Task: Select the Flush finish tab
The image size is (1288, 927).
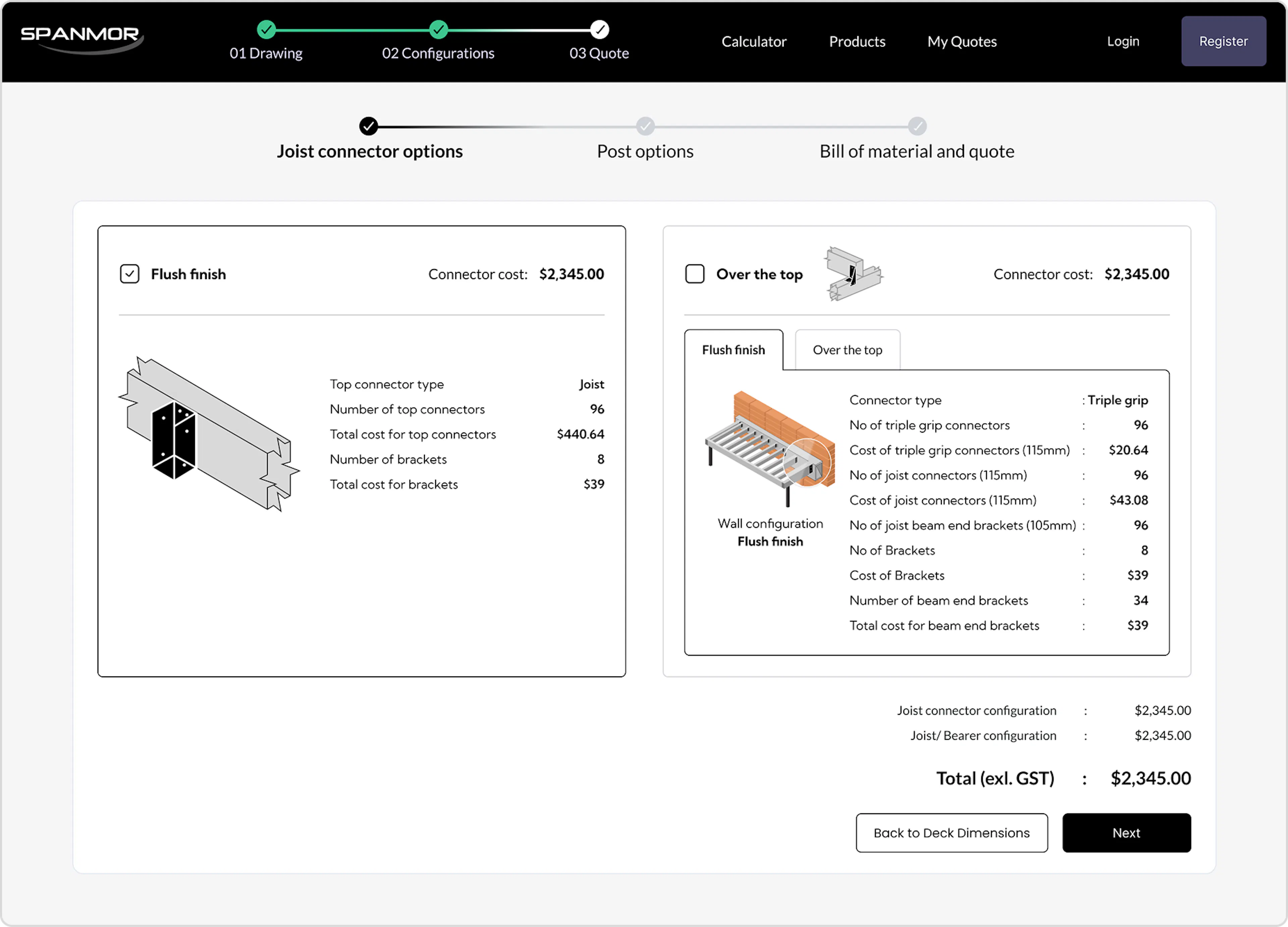Action: pyautogui.click(x=733, y=350)
